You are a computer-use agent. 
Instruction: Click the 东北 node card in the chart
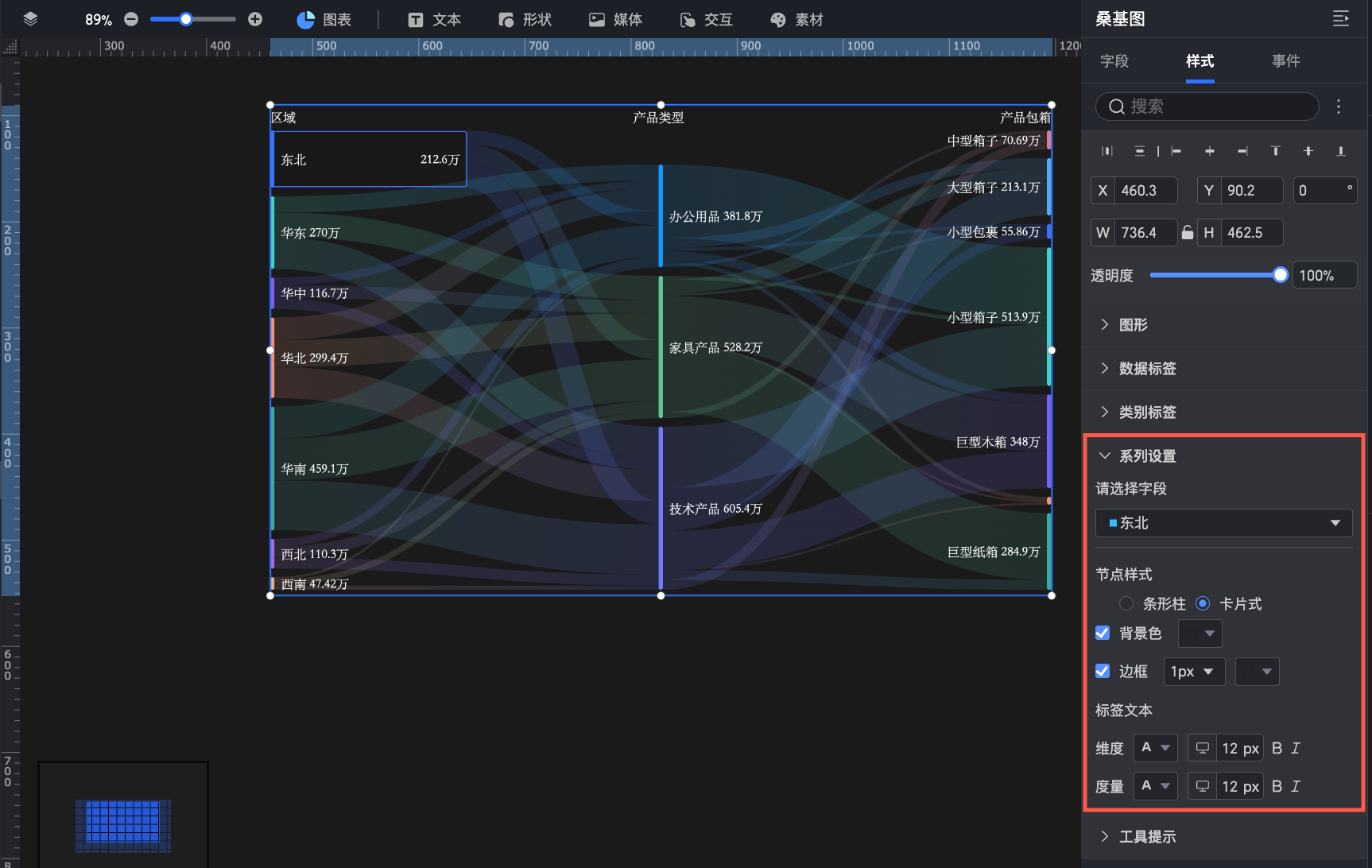(x=369, y=159)
